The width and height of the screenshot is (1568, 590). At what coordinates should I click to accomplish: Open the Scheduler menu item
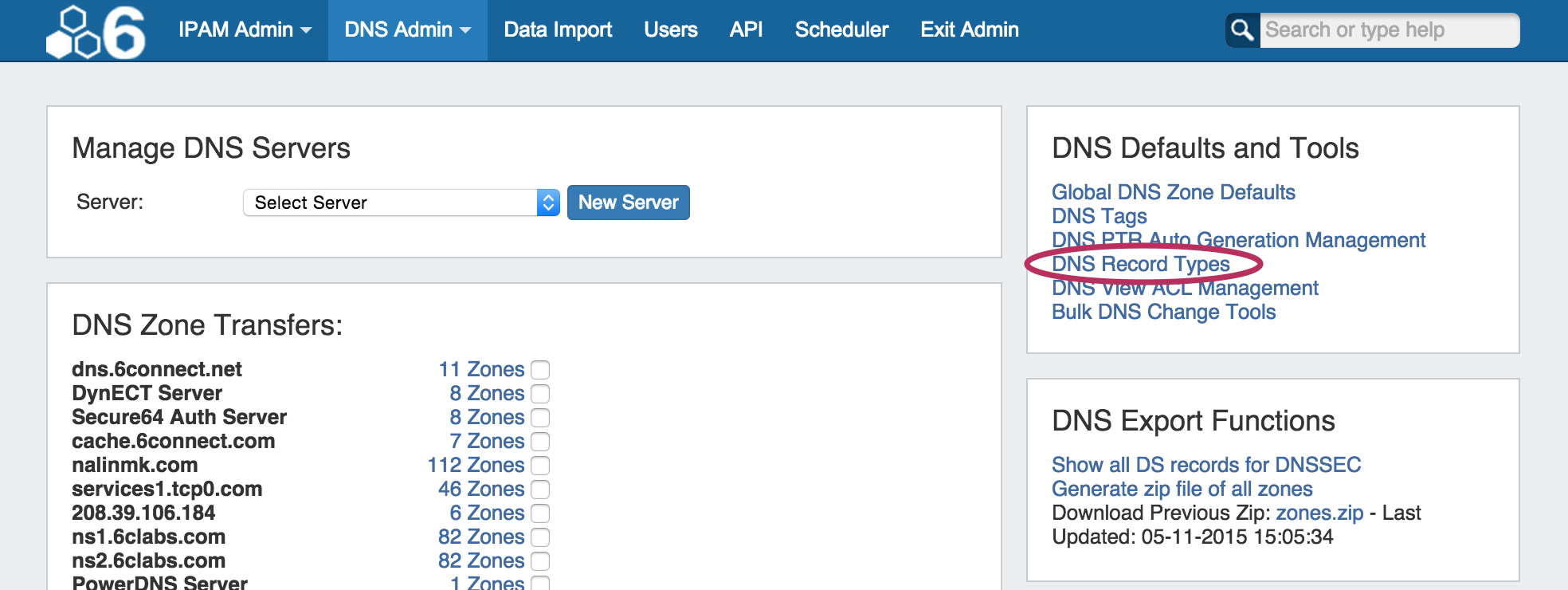point(841,30)
